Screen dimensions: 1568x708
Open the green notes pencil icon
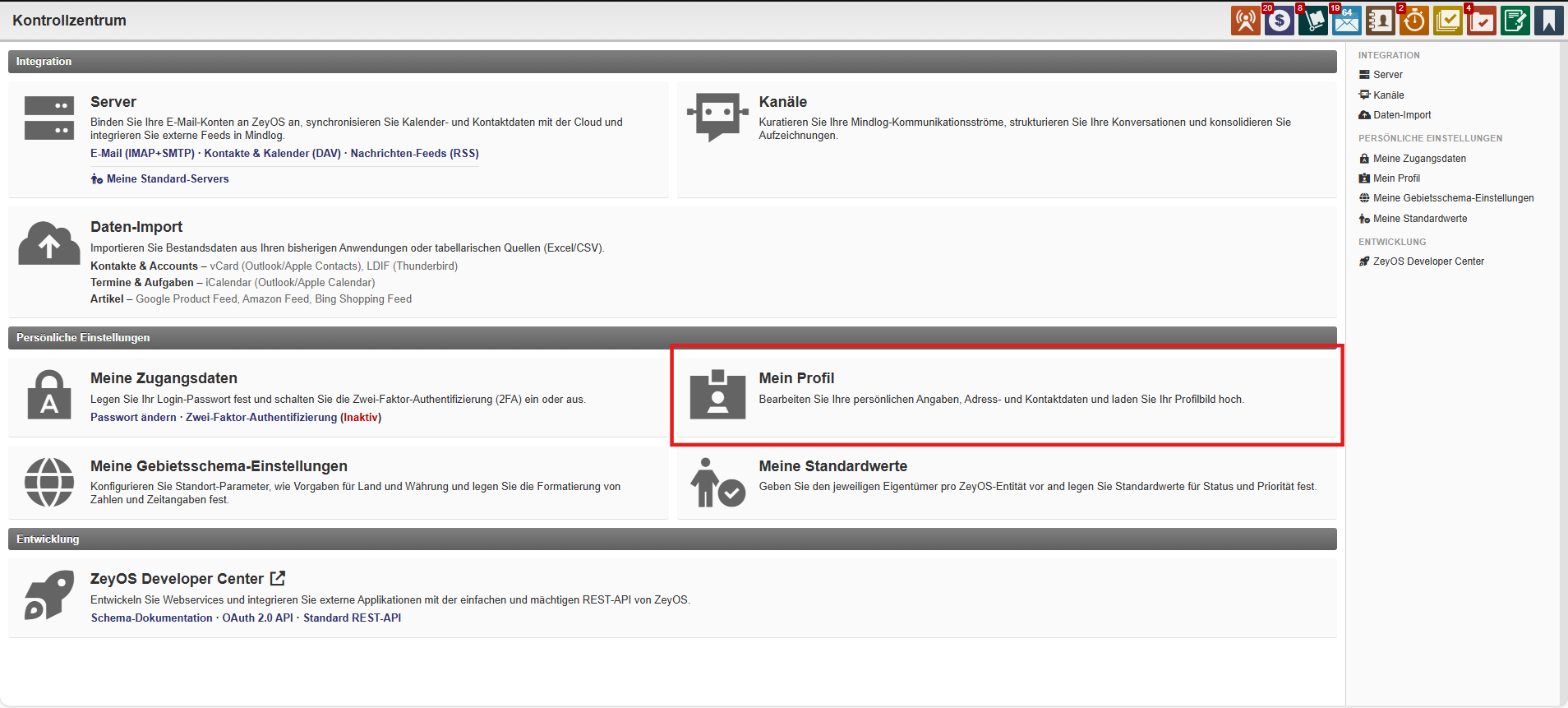pyautogui.click(x=1515, y=21)
